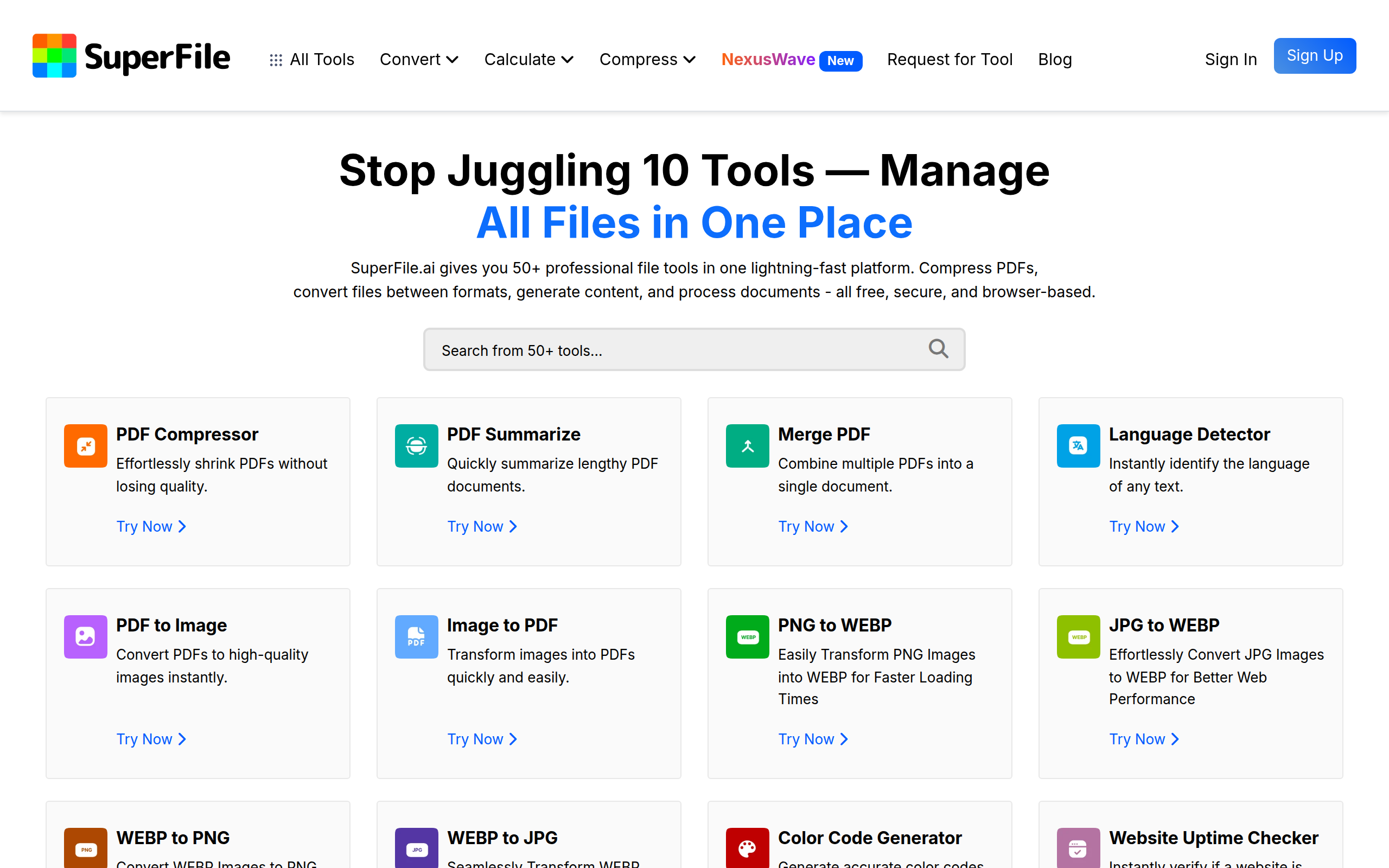The image size is (1389, 868).
Task: Open the PNG to WEBP card title
Action: 834,625
